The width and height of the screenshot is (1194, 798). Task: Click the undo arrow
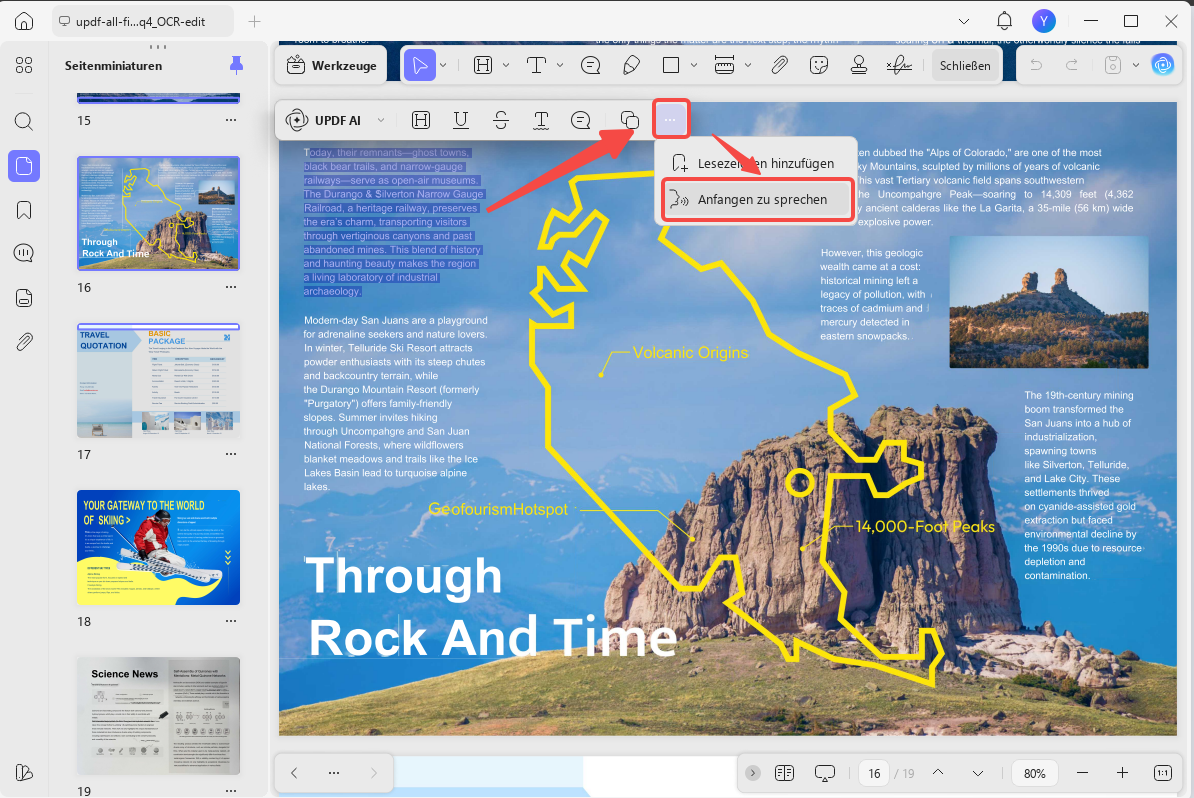coord(1036,65)
